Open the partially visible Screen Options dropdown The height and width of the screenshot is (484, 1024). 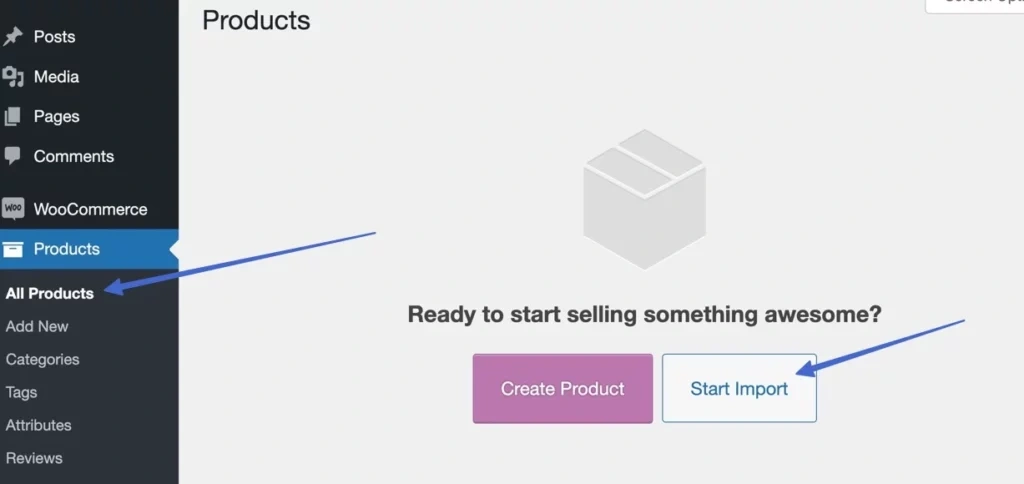click(x=973, y=4)
